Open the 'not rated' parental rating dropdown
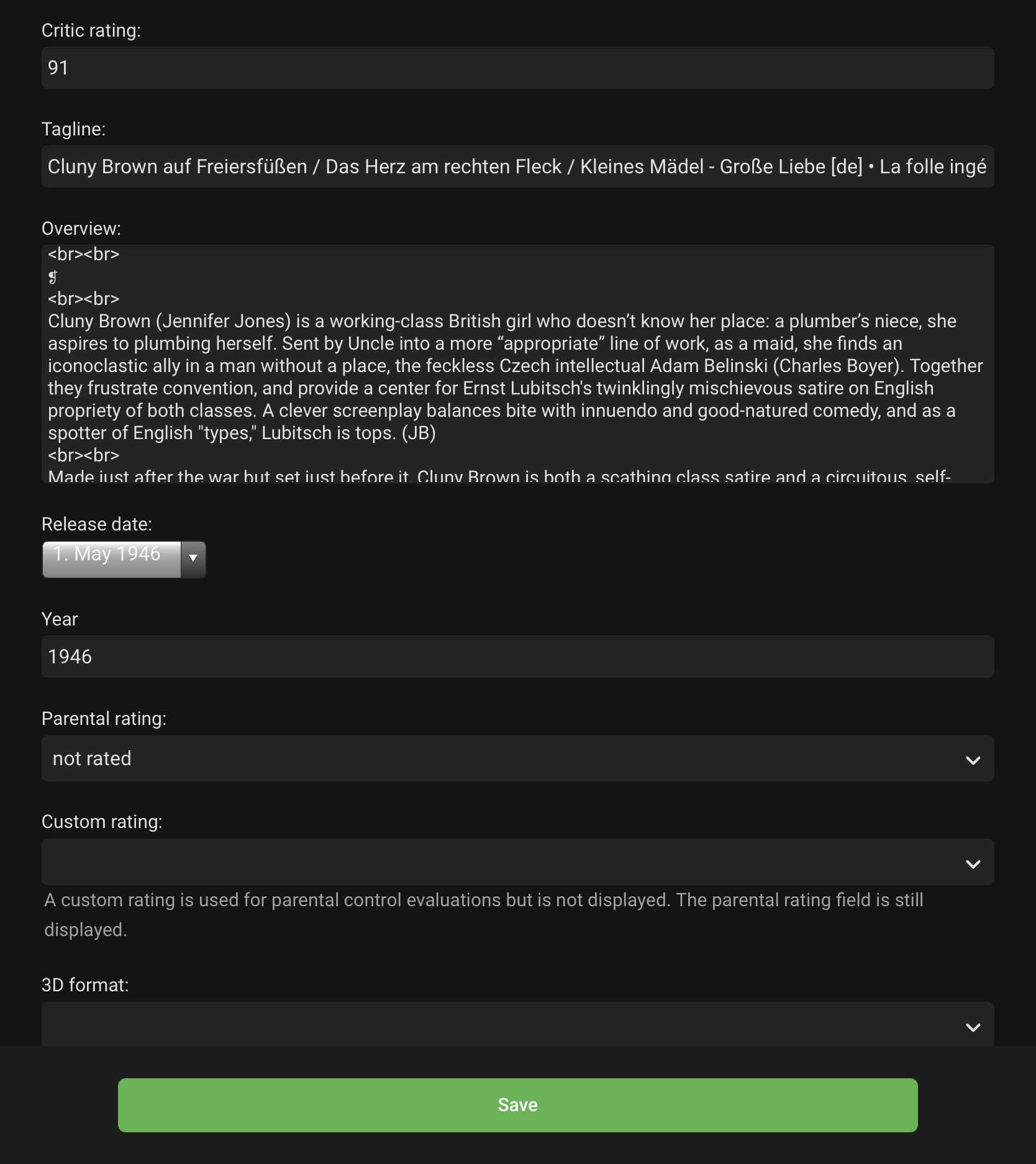This screenshot has width=1036, height=1164. pyautogui.click(x=517, y=758)
